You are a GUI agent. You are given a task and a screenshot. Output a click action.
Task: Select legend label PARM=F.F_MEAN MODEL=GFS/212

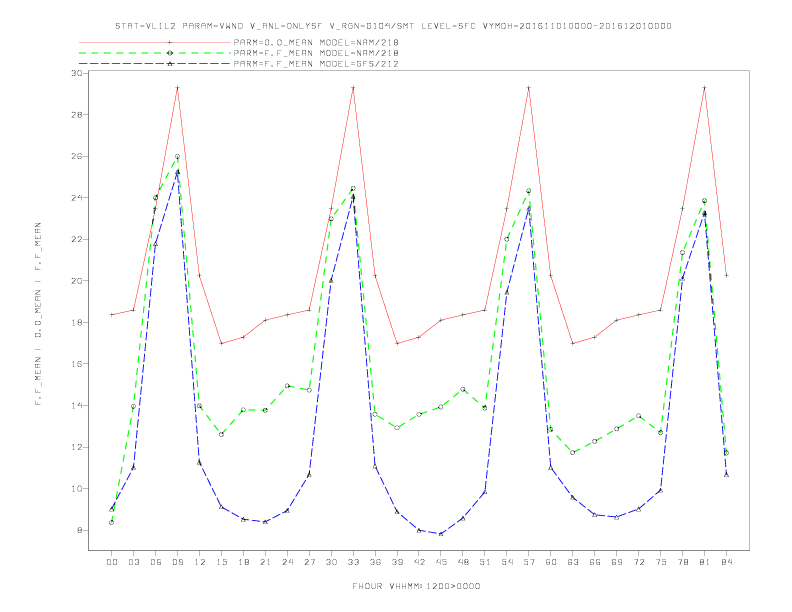point(316,64)
